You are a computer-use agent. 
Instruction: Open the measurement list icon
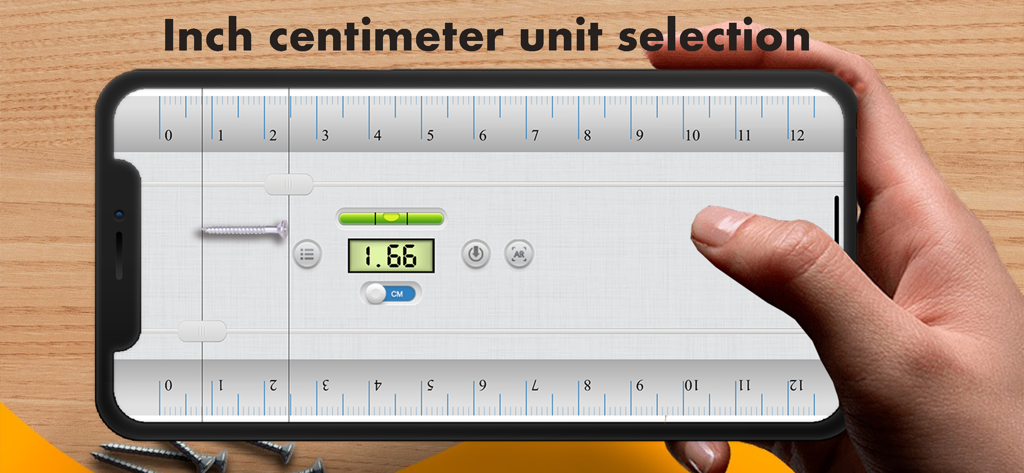click(307, 253)
